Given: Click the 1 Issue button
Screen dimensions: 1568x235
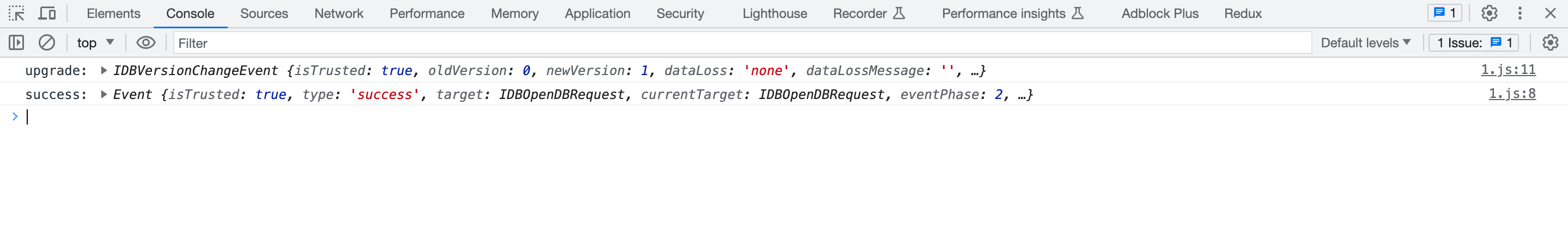Looking at the screenshot, I should [1474, 42].
